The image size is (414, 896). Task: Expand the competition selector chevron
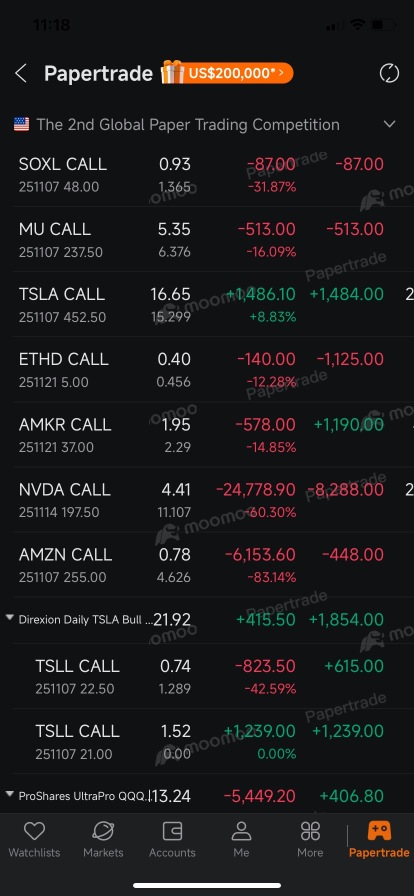coord(389,125)
